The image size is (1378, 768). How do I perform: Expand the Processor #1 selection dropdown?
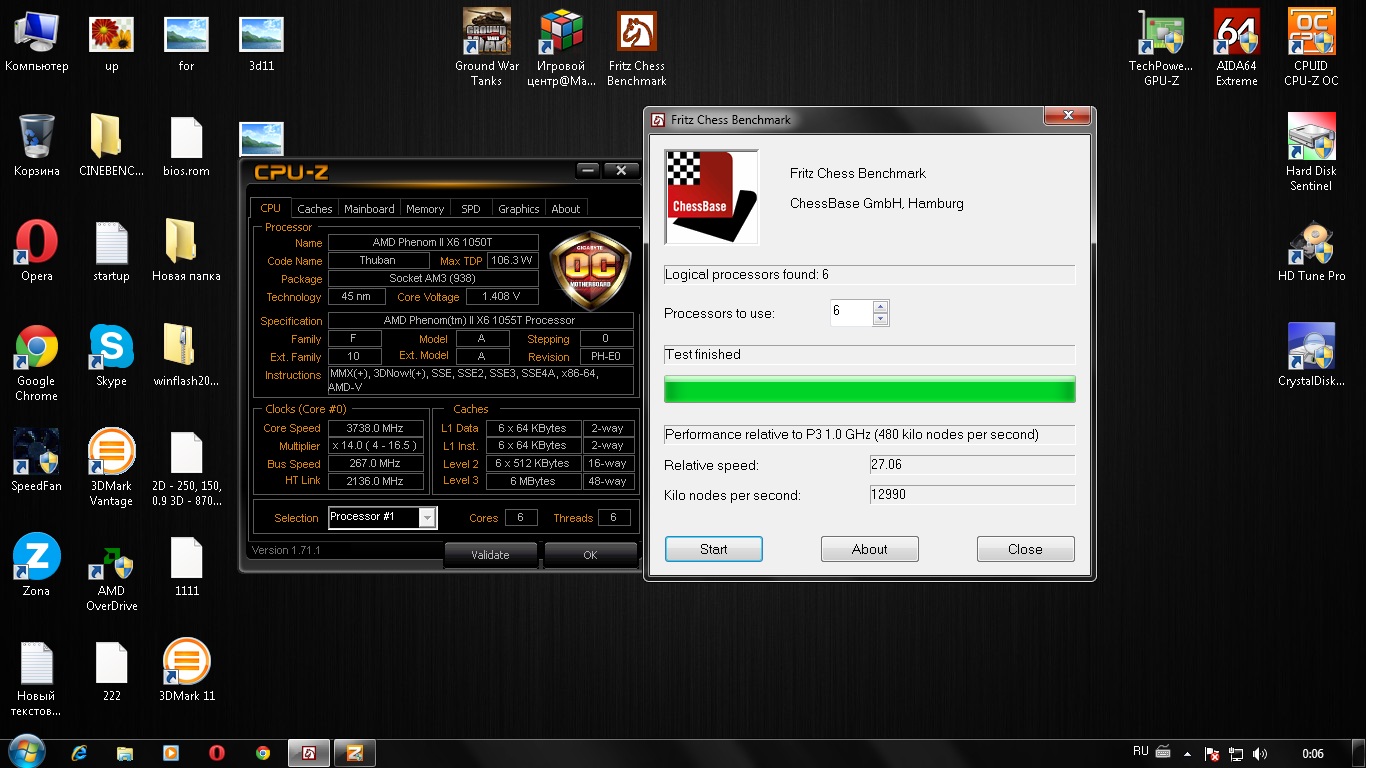click(x=427, y=518)
